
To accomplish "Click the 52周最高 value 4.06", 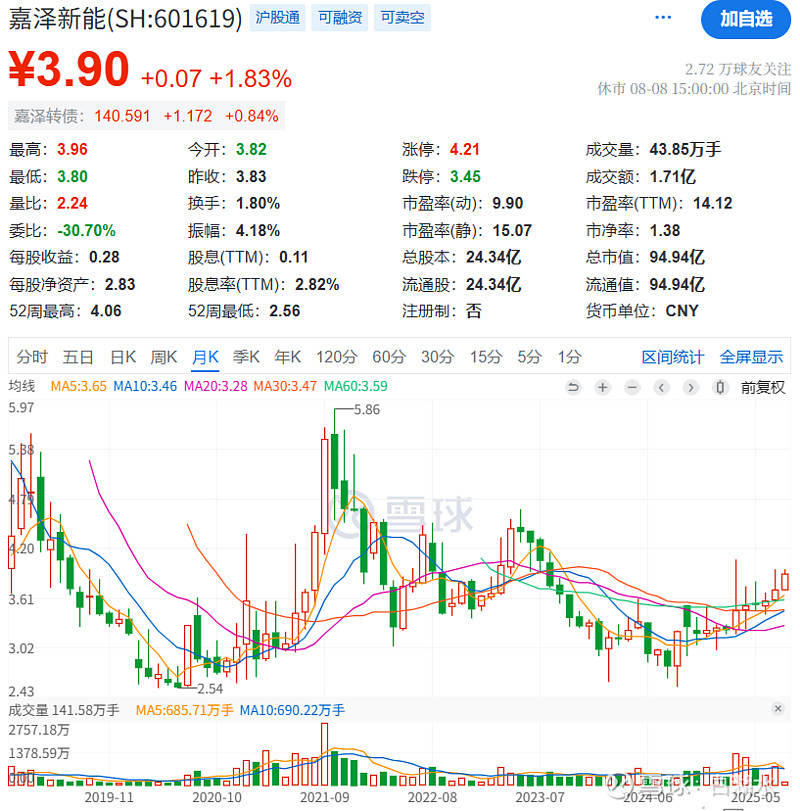I will coord(106,311).
